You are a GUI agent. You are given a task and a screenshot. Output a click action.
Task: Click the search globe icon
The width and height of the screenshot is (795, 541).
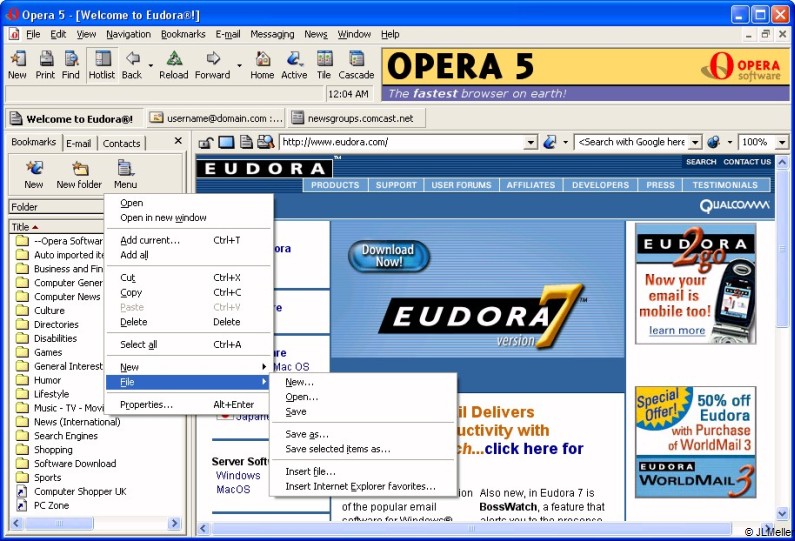point(714,142)
